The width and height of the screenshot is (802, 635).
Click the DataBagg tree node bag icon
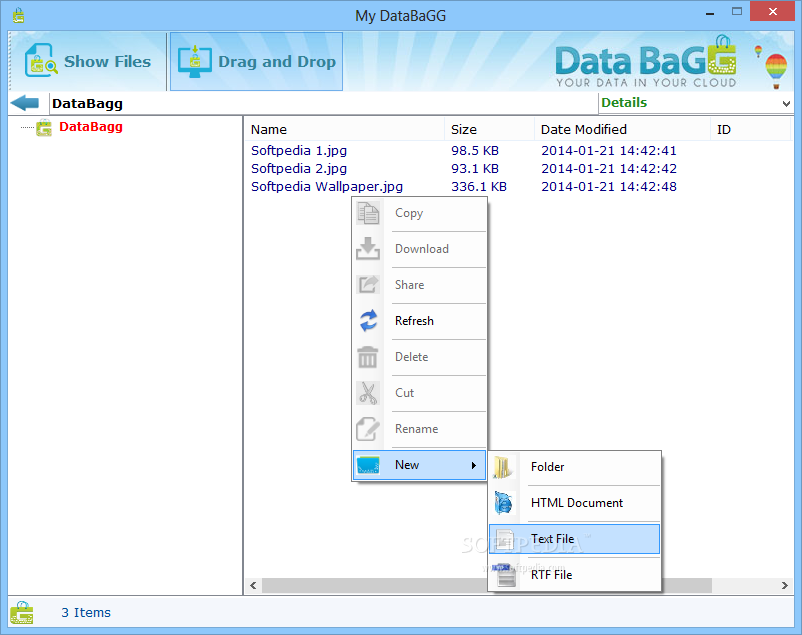point(44,127)
